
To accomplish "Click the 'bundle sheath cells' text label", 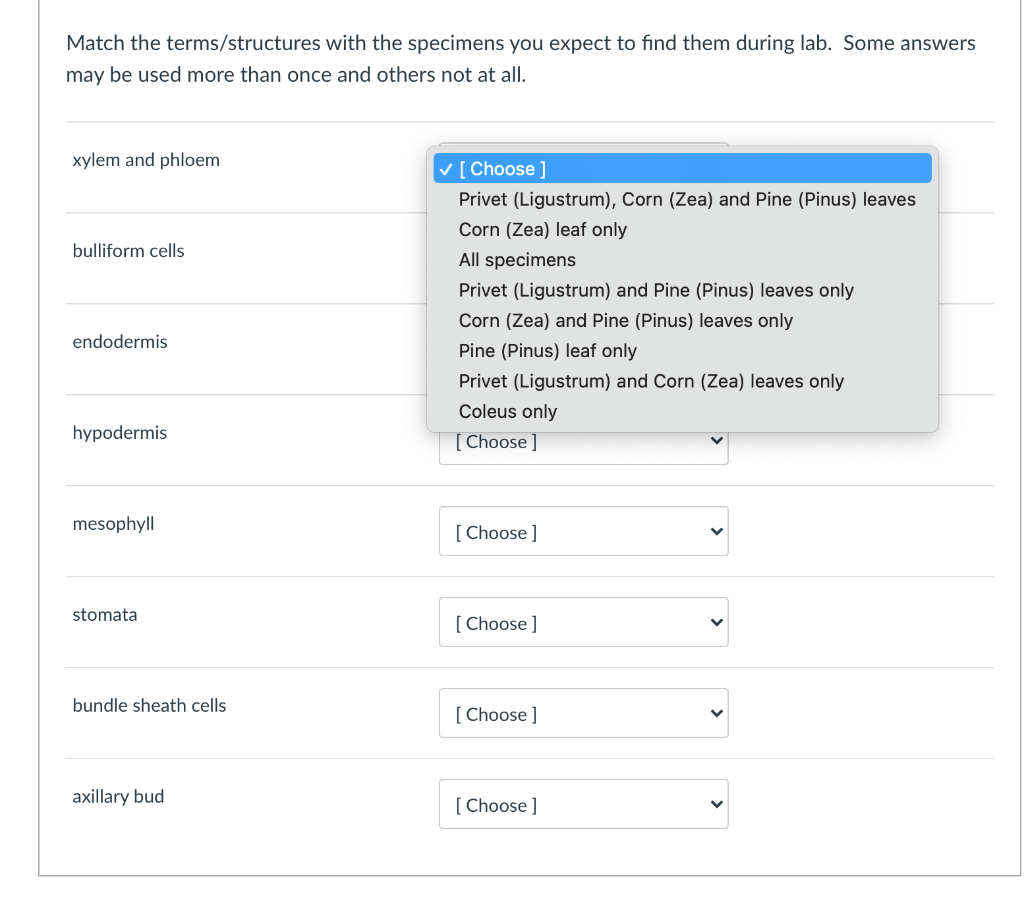I will click(150, 706).
